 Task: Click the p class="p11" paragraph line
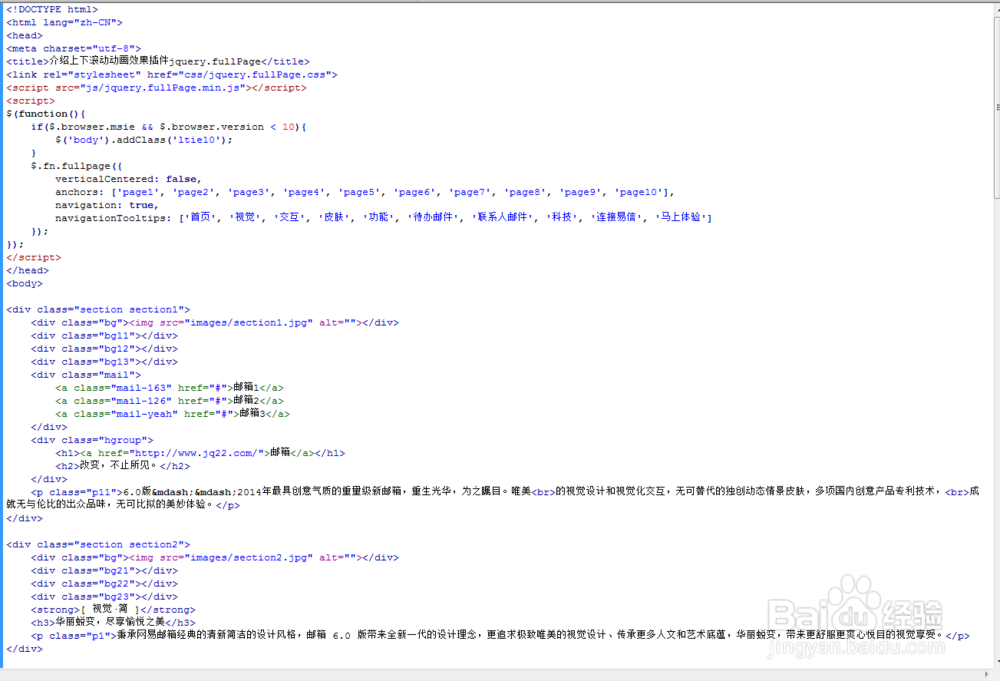click(x=492, y=498)
